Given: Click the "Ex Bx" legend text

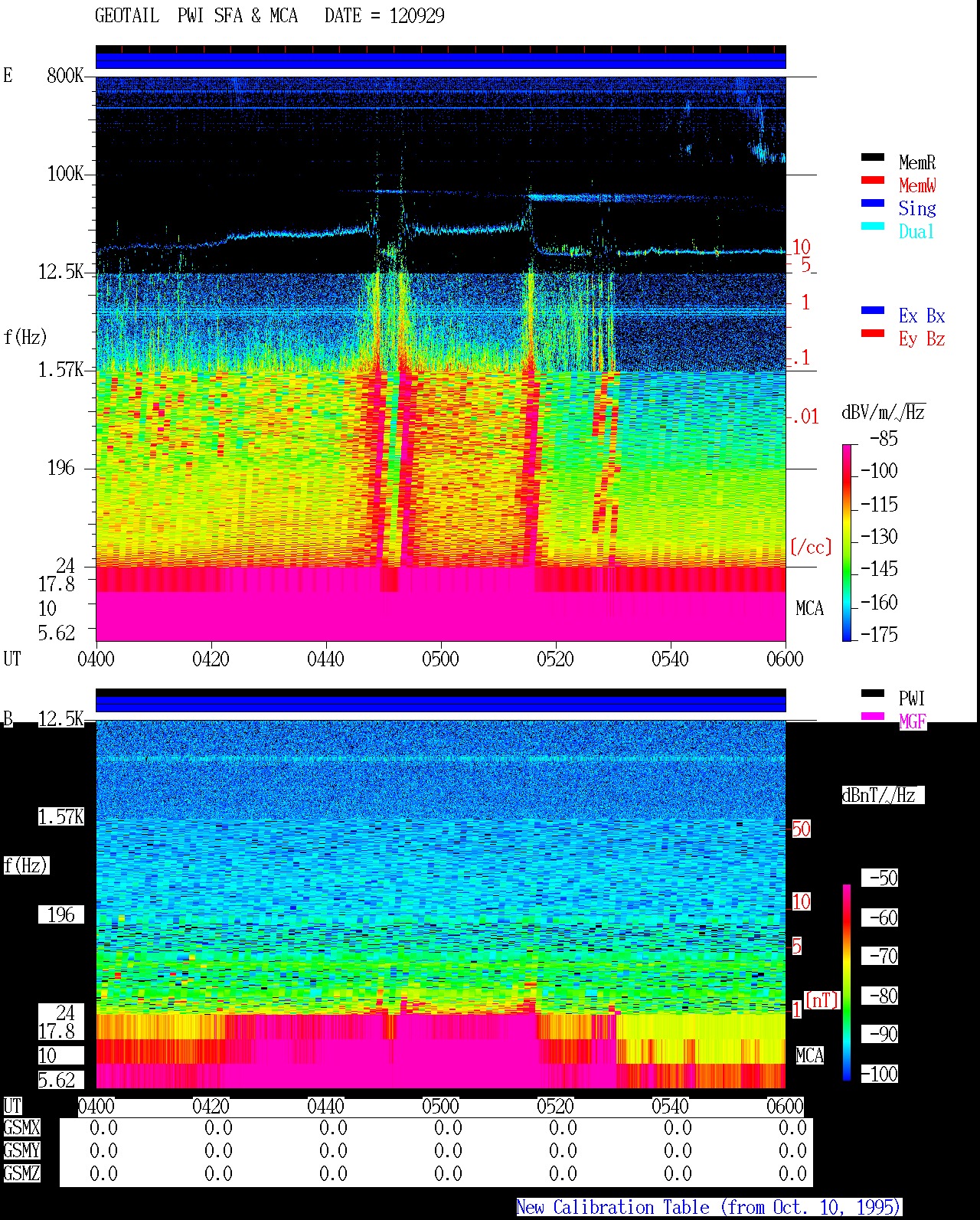Looking at the screenshot, I should tap(922, 316).
